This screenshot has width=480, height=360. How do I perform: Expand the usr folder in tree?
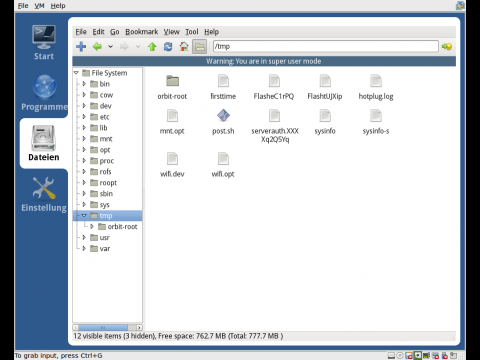click(x=84, y=238)
